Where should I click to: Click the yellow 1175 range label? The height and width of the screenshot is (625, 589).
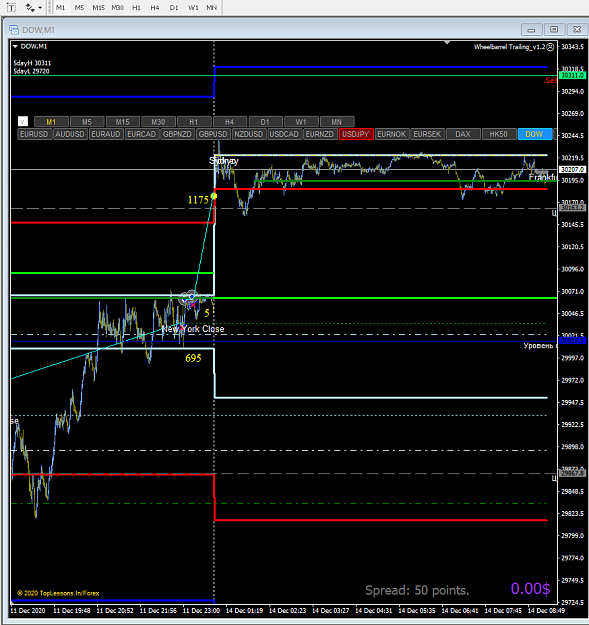click(198, 200)
